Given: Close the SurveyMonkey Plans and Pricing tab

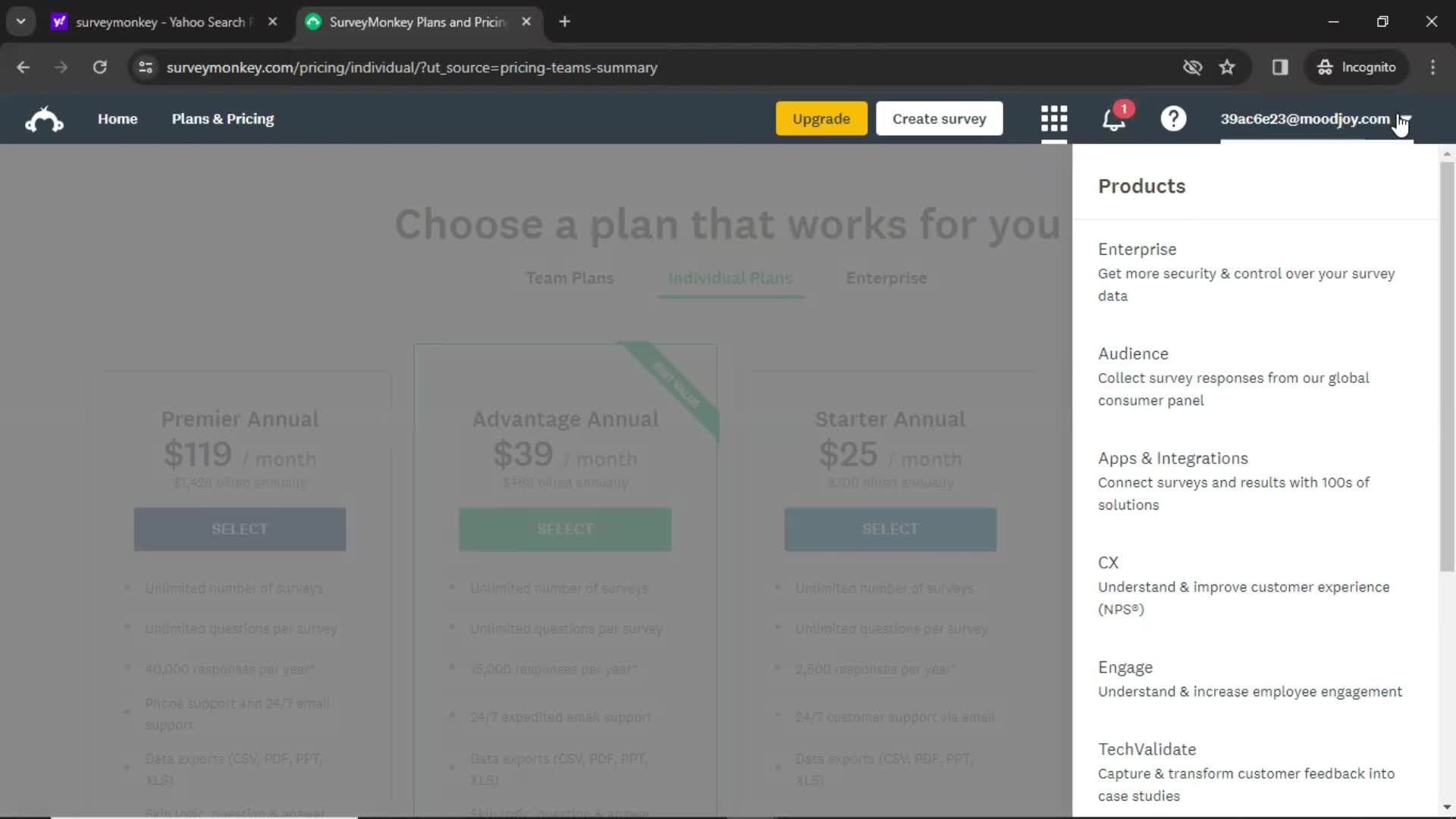Looking at the screenshot, I should point(526,22).
